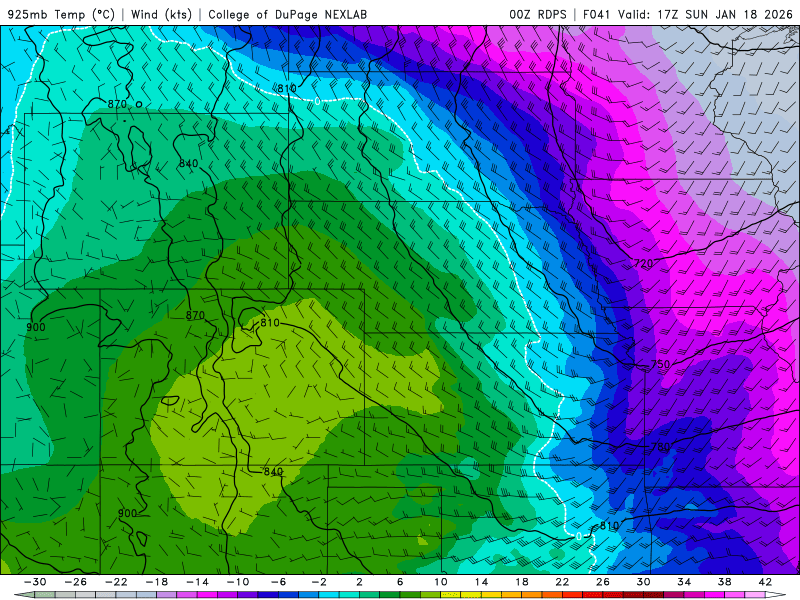Click the "F041" forecast hour text
The width and height of the screenshot is (800, 600).
[x=596, y=14]
